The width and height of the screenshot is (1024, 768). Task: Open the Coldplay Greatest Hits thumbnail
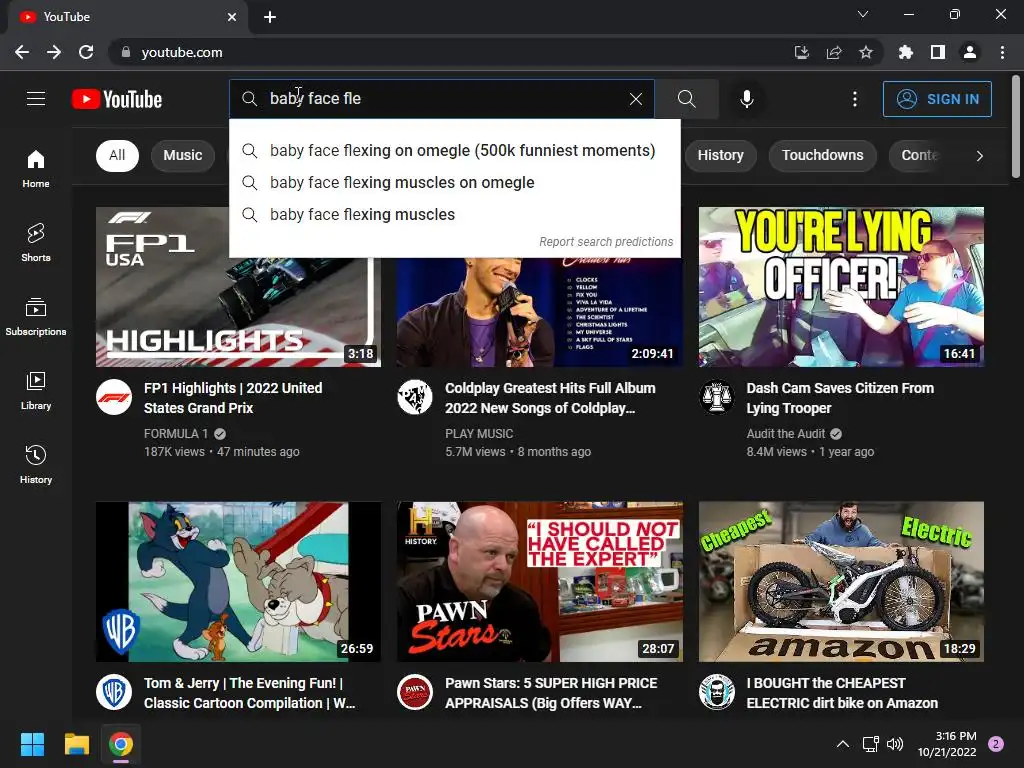point(539,312)
